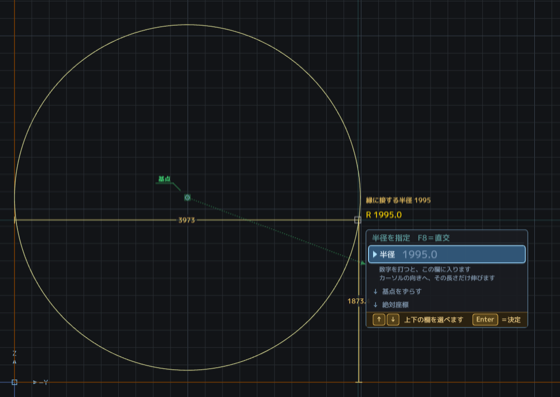560x397 pixels.
Task: Click the snap square marker on circle edge
Action: [x=358, y=220]
